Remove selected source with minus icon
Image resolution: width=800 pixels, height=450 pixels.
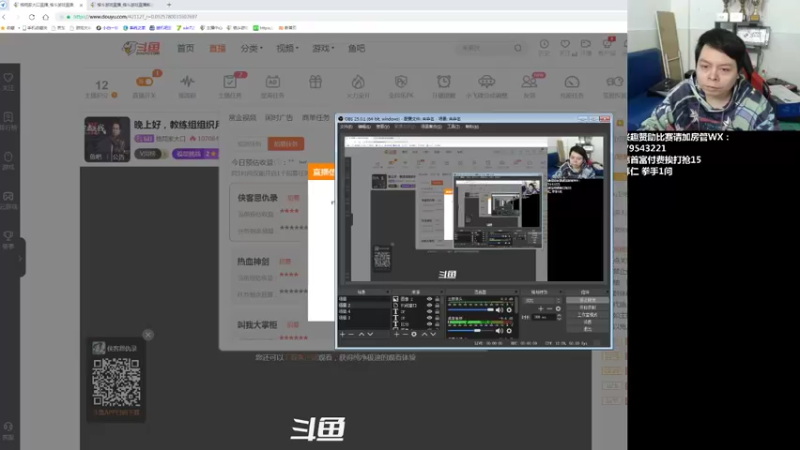point(405,334)
